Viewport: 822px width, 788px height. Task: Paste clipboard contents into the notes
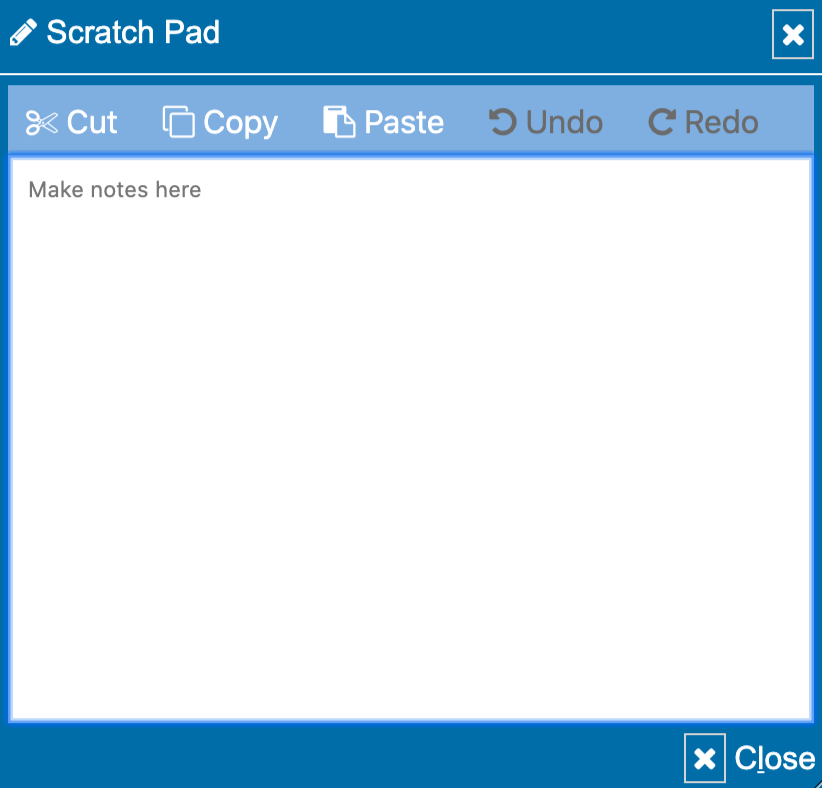[383, 121]
